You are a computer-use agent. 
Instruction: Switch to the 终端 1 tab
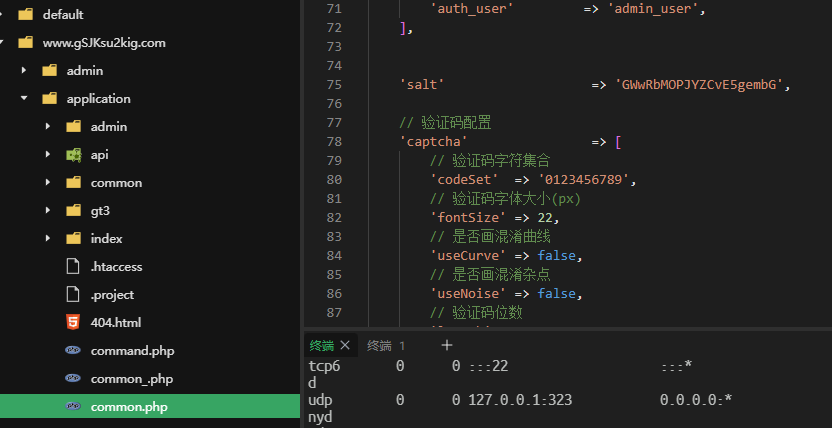pyautogui.click(x=386, y=345)
